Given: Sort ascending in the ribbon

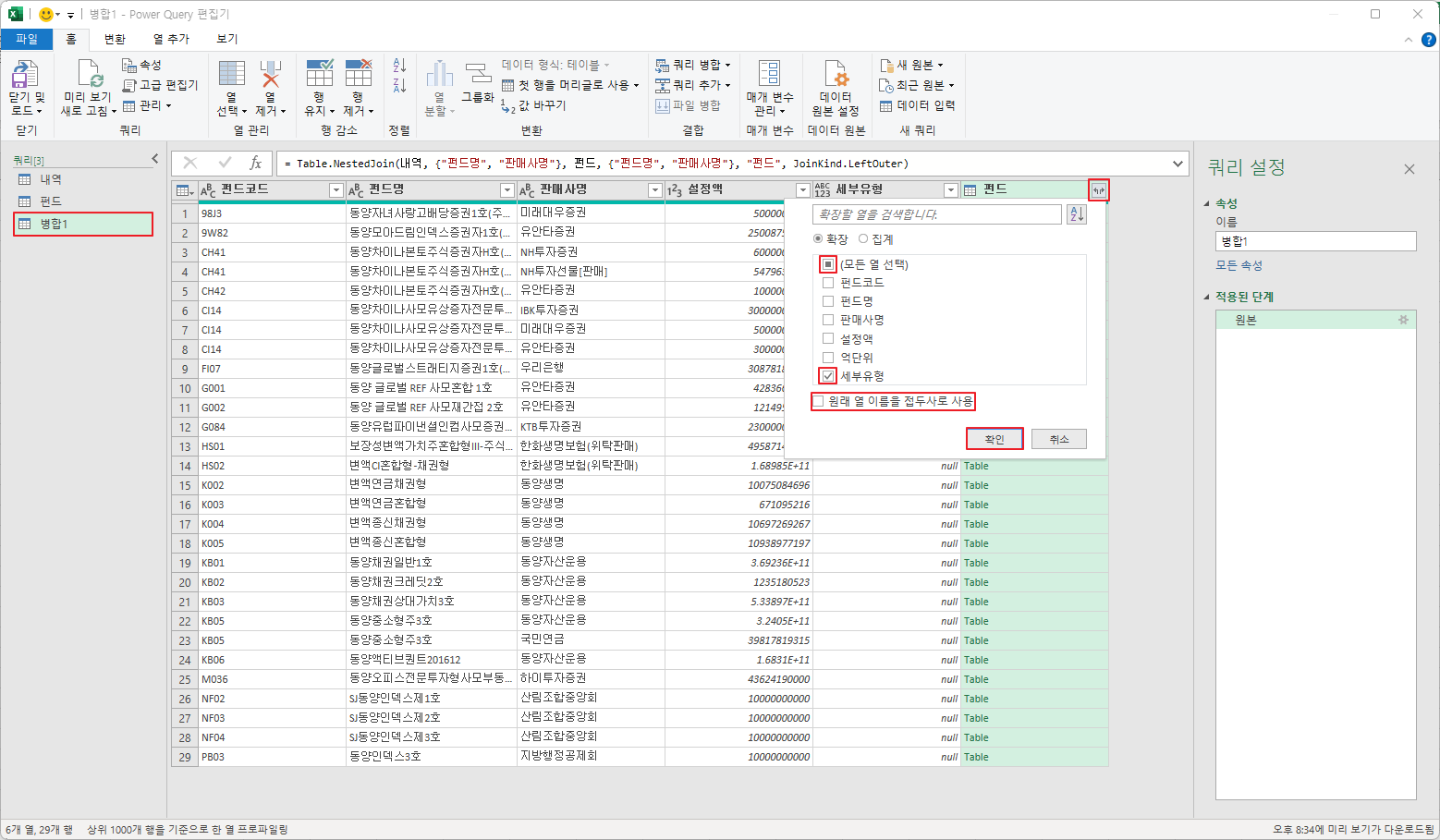Looking at the screenshot, I should click(x=399, y=65).
